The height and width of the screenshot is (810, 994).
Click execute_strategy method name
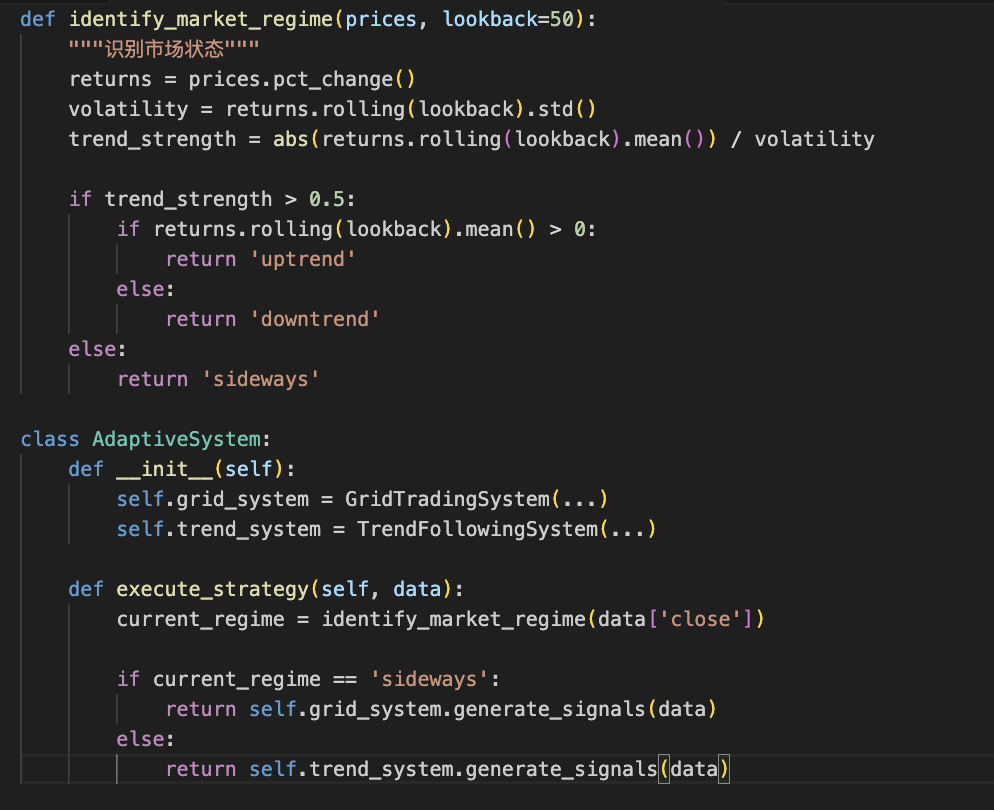point(212,589)
